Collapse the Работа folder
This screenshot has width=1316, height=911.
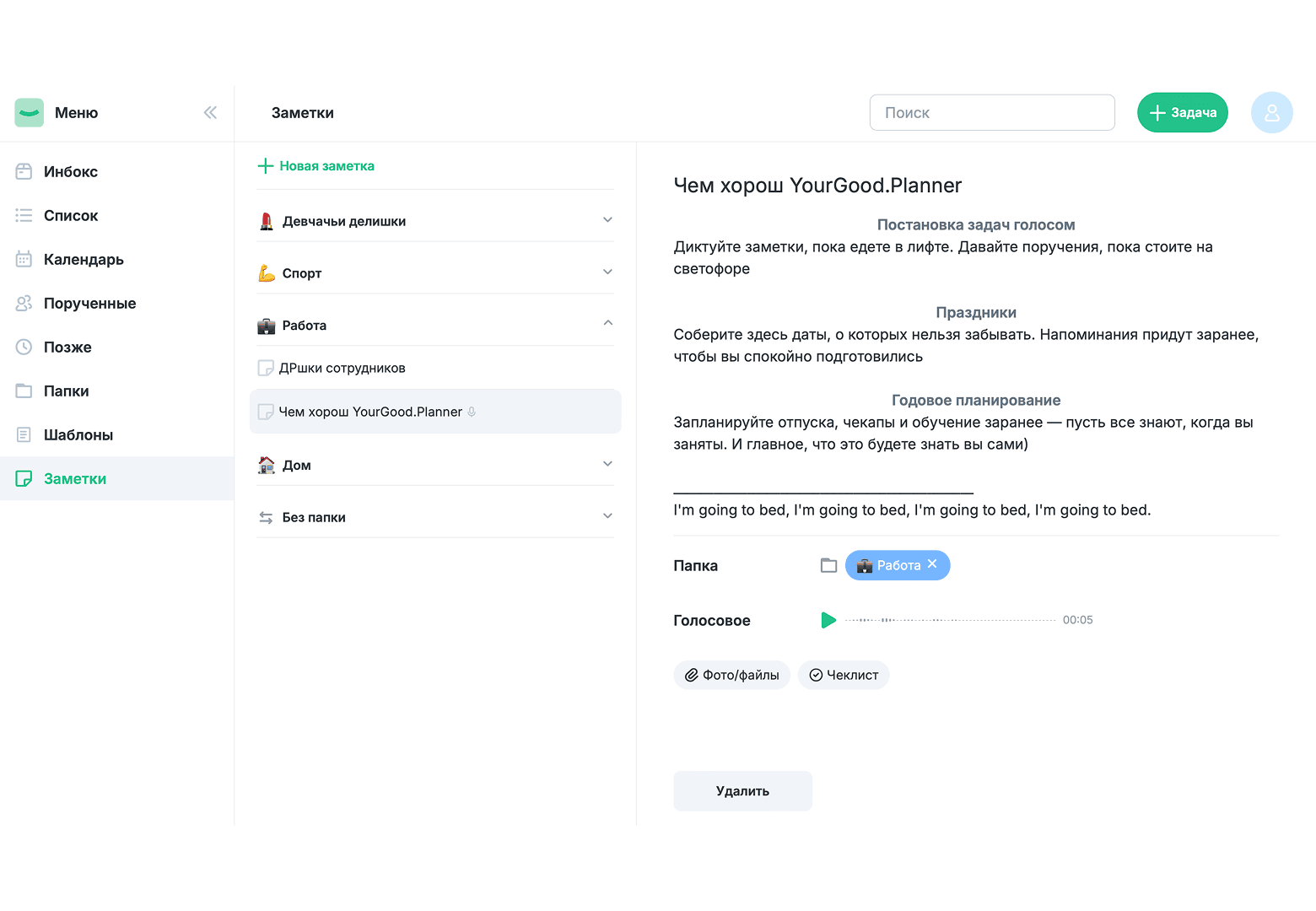[x=607, y=324]
